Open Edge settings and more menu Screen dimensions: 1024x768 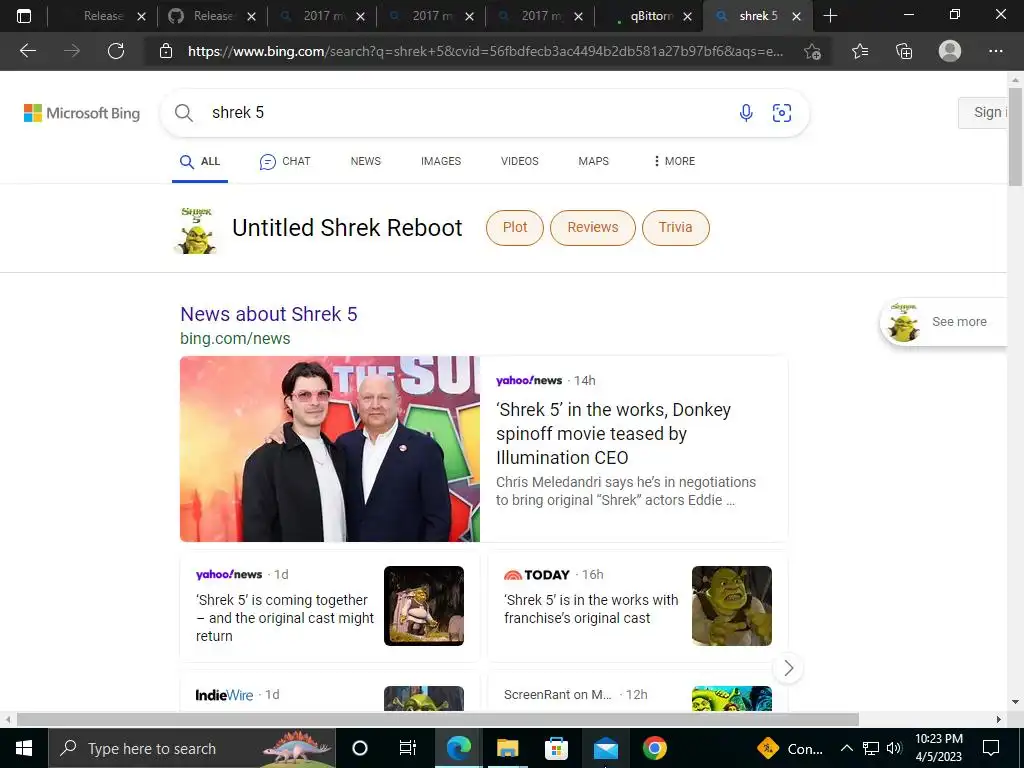995,51
